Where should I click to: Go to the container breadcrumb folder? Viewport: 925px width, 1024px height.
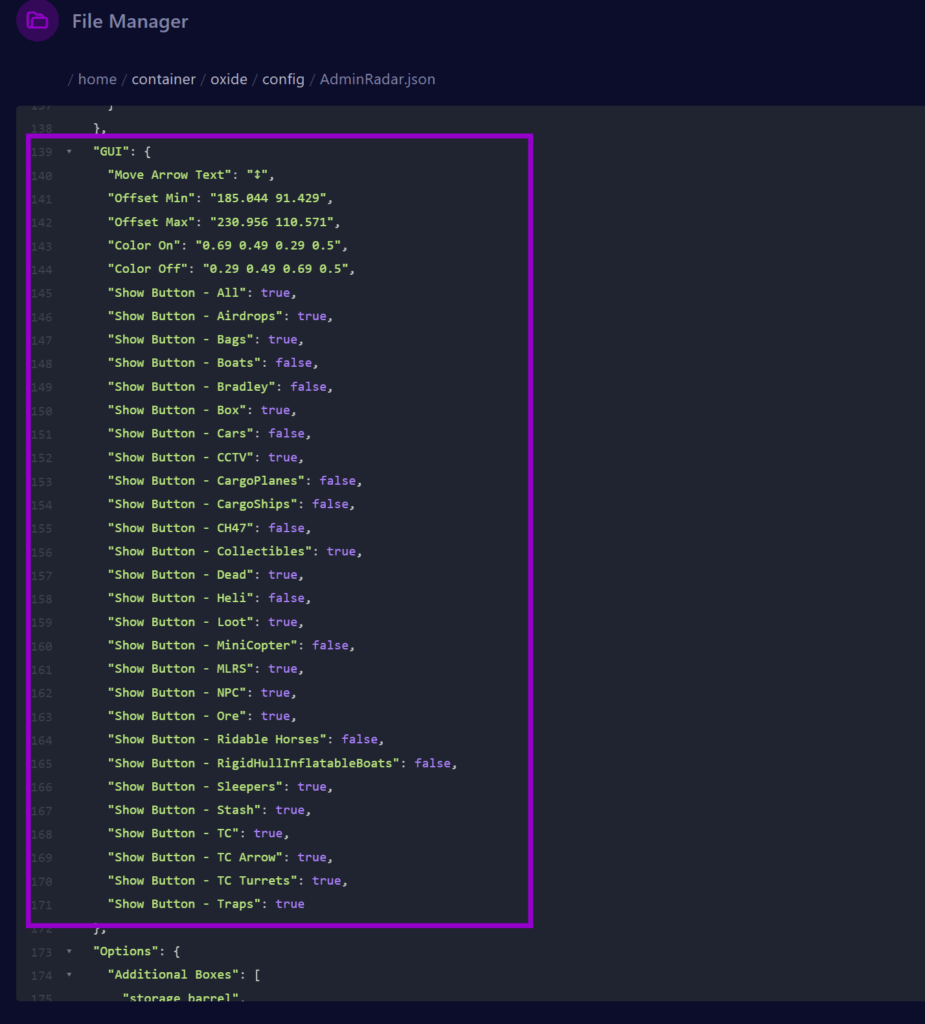[163, 79]
